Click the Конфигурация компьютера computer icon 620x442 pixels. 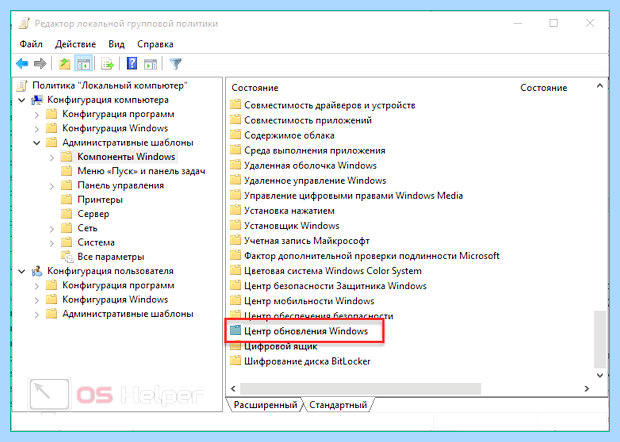(x=37, y=100)
